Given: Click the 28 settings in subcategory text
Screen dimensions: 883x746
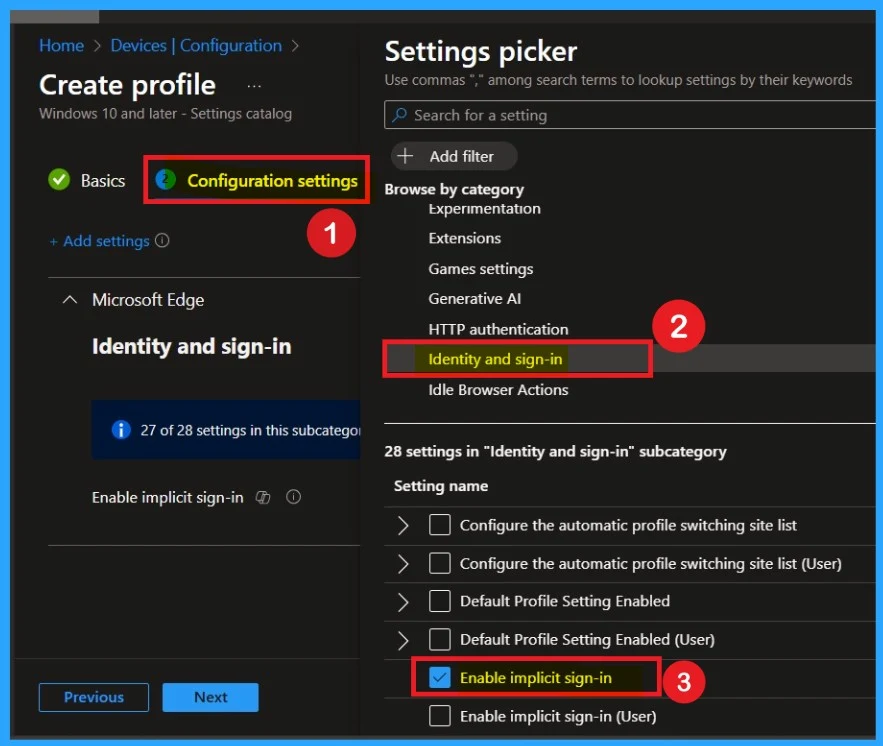Looking at the screenshot, I should click(555, 451).
